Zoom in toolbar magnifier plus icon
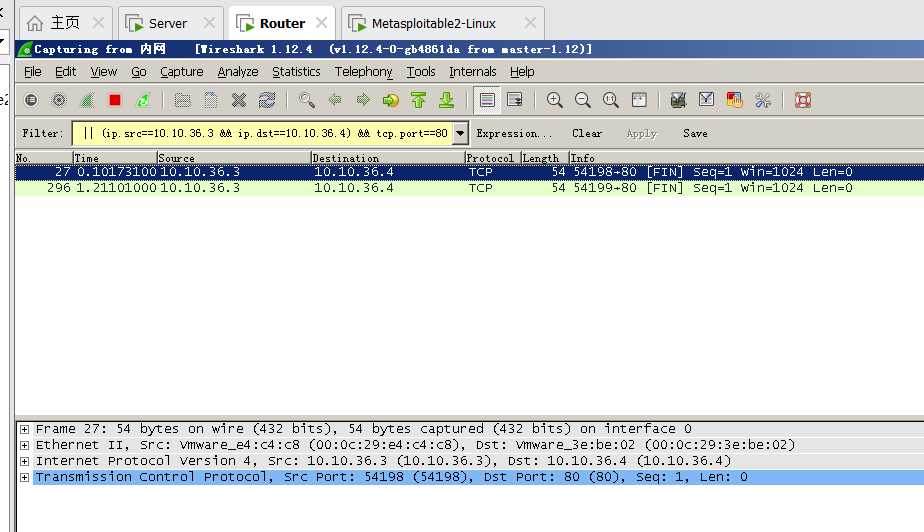The height and width of the screenshot is (532, 924). [x=555, y=100]
